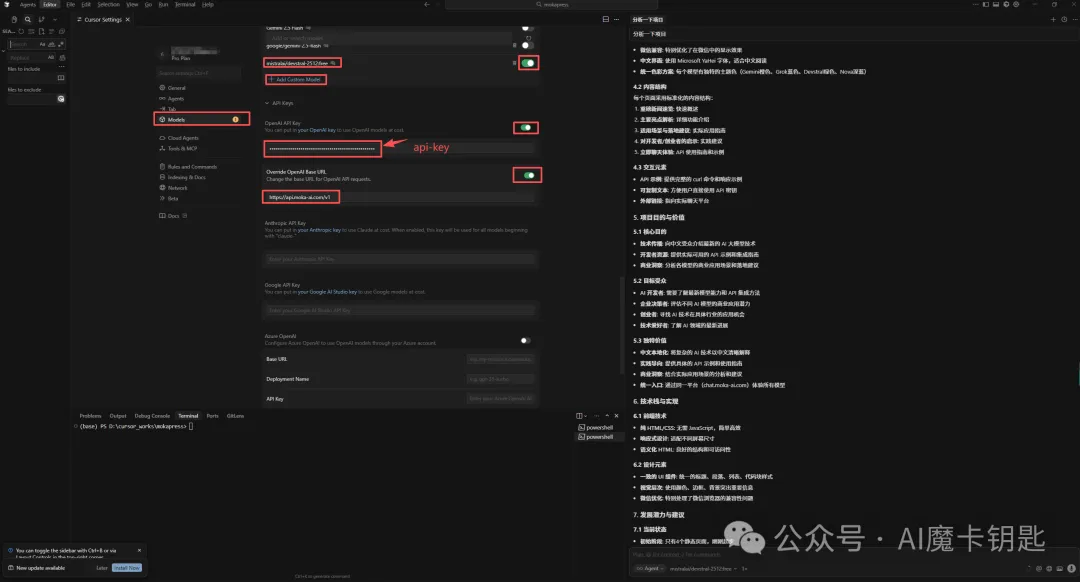This screenshot has height=582, width=1080.
Task: Collapse the API Keys section
Action: pos(268,102)
